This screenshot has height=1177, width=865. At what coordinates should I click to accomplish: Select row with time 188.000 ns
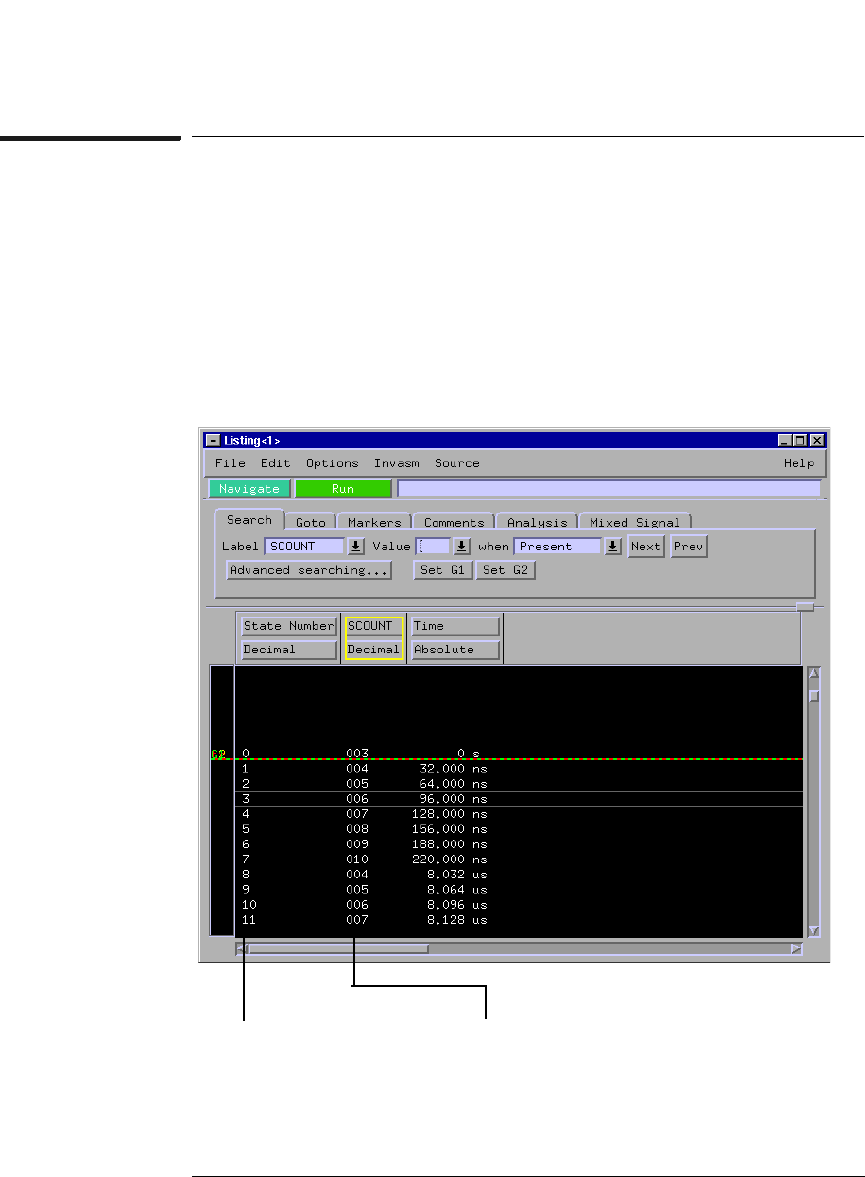519,844
